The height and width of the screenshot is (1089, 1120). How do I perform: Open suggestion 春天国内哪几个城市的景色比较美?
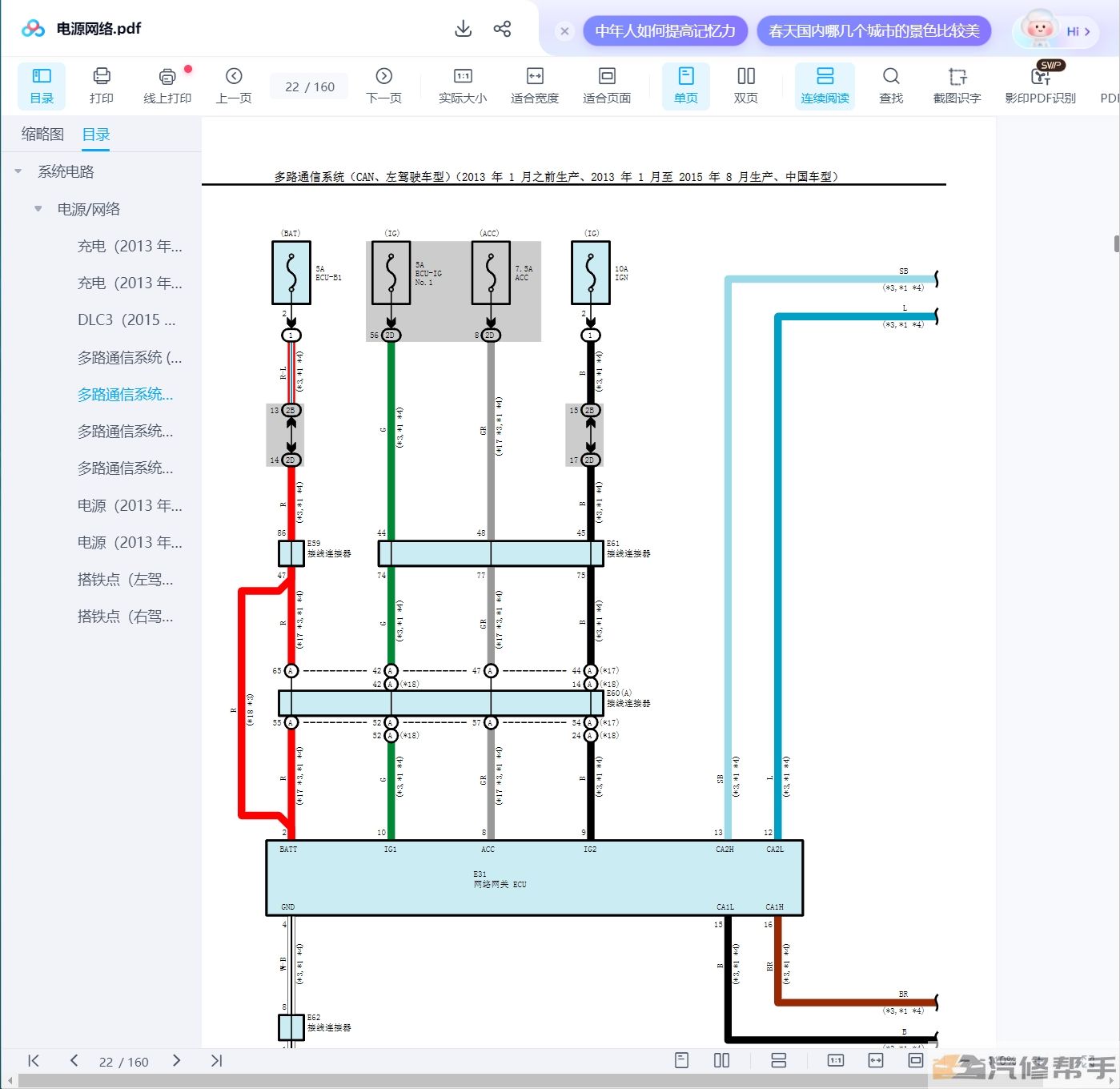click(874, 31)
